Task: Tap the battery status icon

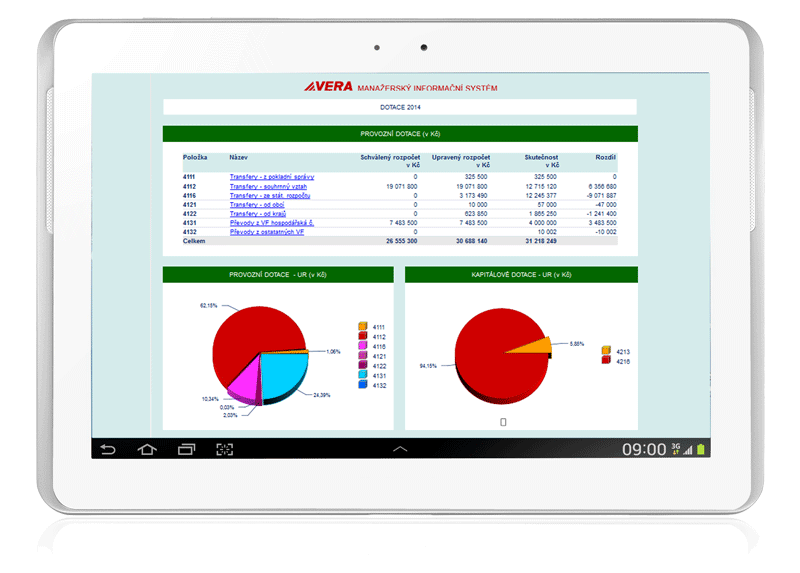Action: click(701, 449)
